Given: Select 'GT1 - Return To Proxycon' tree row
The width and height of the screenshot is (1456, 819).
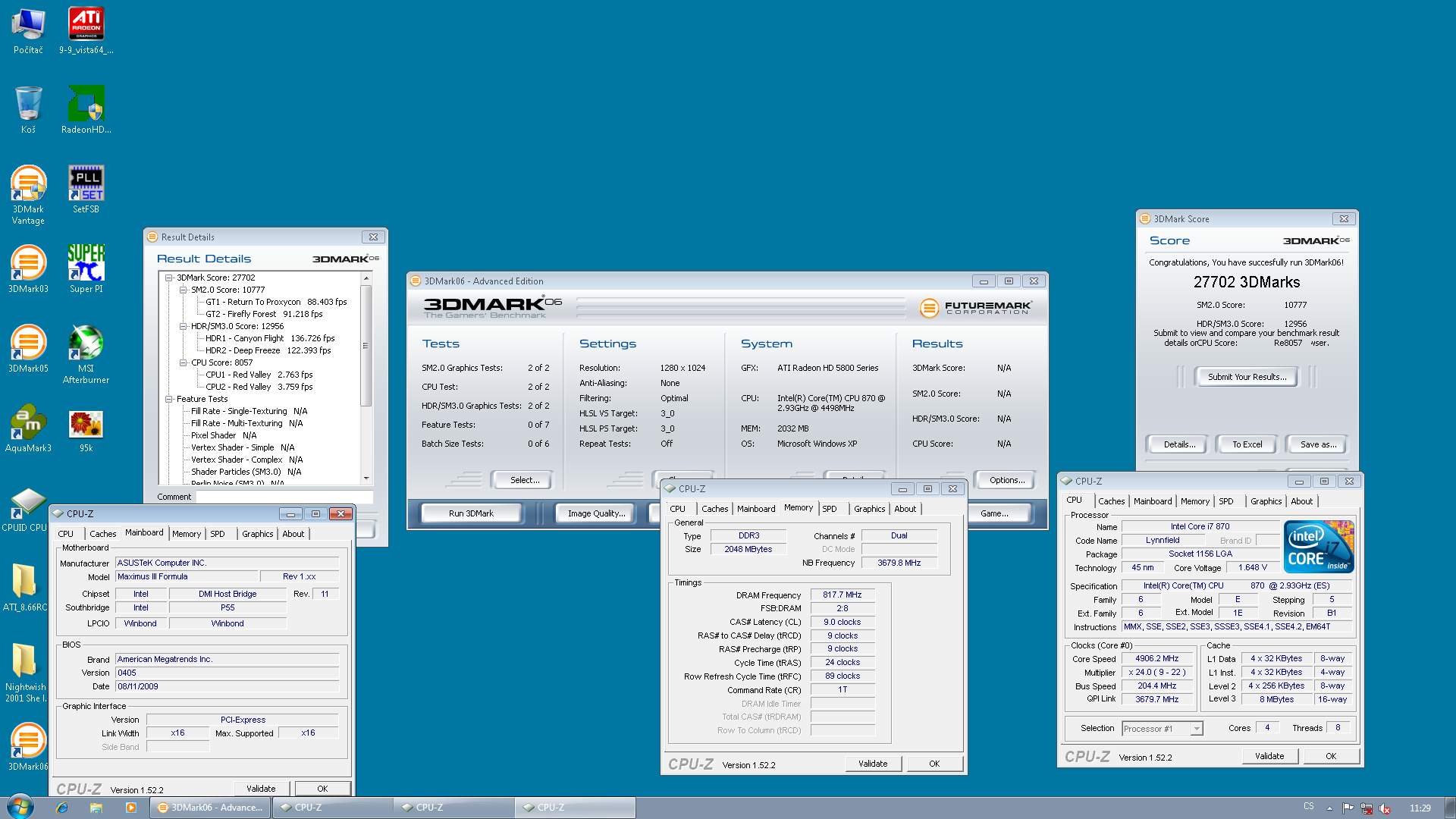Looking at the screenshot, I should [276, 302].
